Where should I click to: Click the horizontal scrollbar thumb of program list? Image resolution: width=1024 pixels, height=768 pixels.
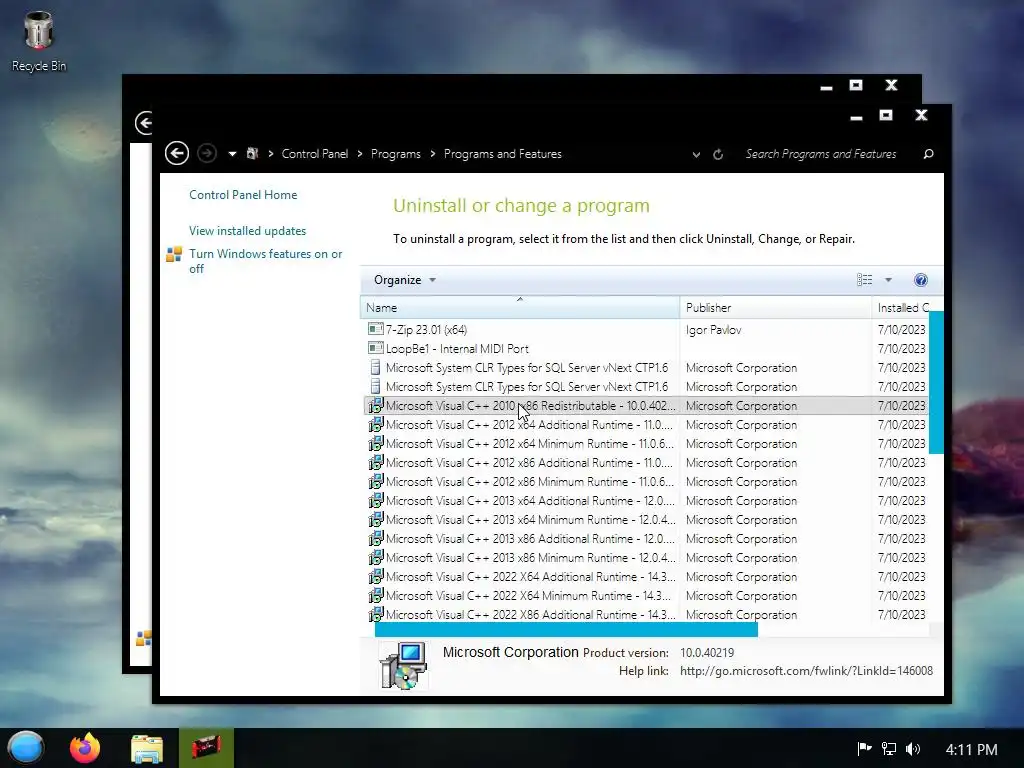coord(566,630)
